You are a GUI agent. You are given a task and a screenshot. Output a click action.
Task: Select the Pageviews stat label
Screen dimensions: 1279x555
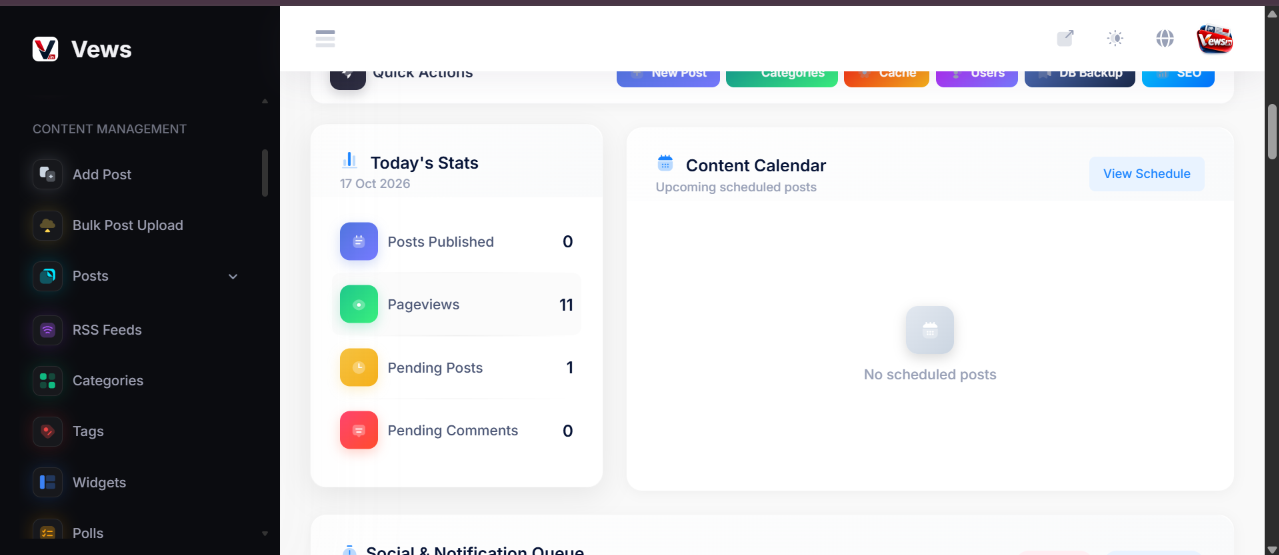pyautogui.click(x=424, y=305)
